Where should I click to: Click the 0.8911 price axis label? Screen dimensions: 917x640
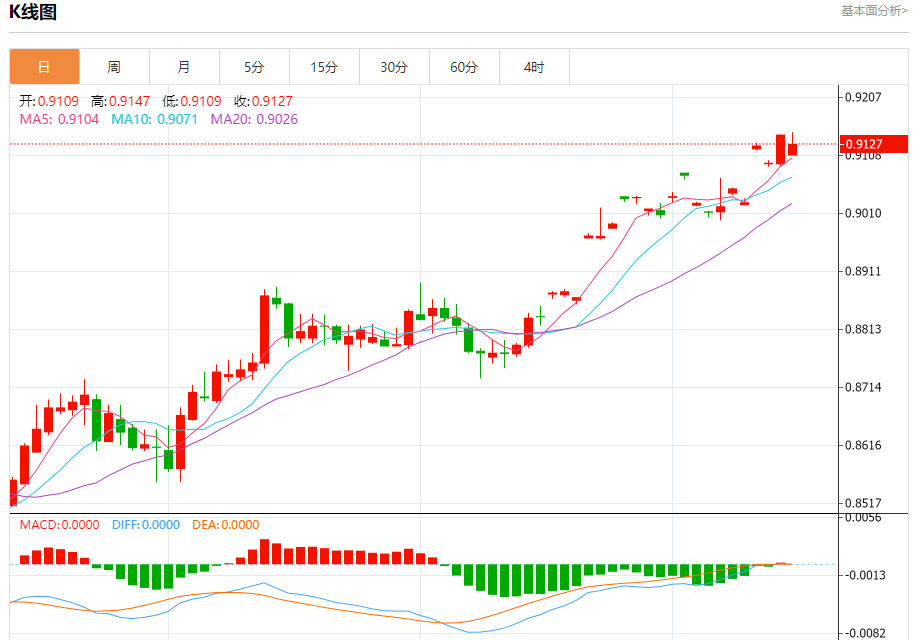[x=863, y=271]
